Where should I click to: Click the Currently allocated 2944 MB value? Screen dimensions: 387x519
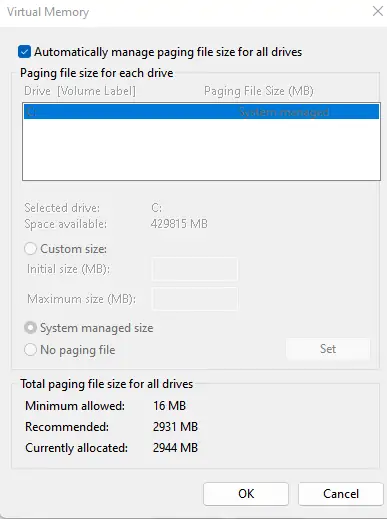[x=175, y=448]
